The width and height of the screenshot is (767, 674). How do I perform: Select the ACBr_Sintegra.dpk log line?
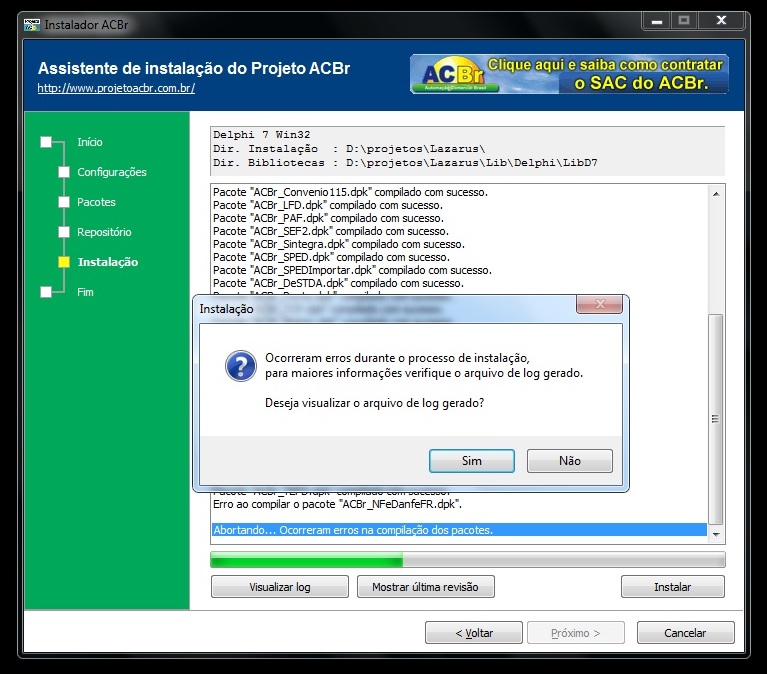(338, 244)
